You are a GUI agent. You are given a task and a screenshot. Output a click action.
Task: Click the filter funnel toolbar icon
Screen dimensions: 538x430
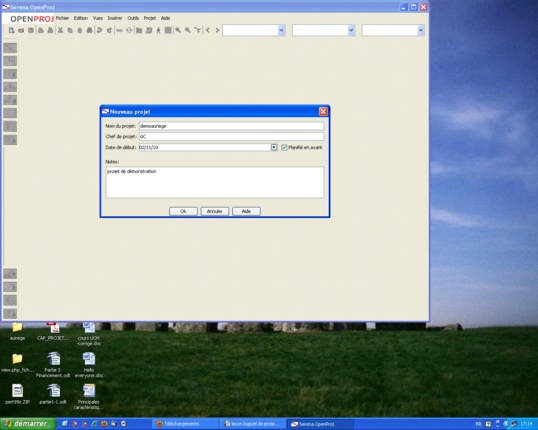click(x=197, y=31)
